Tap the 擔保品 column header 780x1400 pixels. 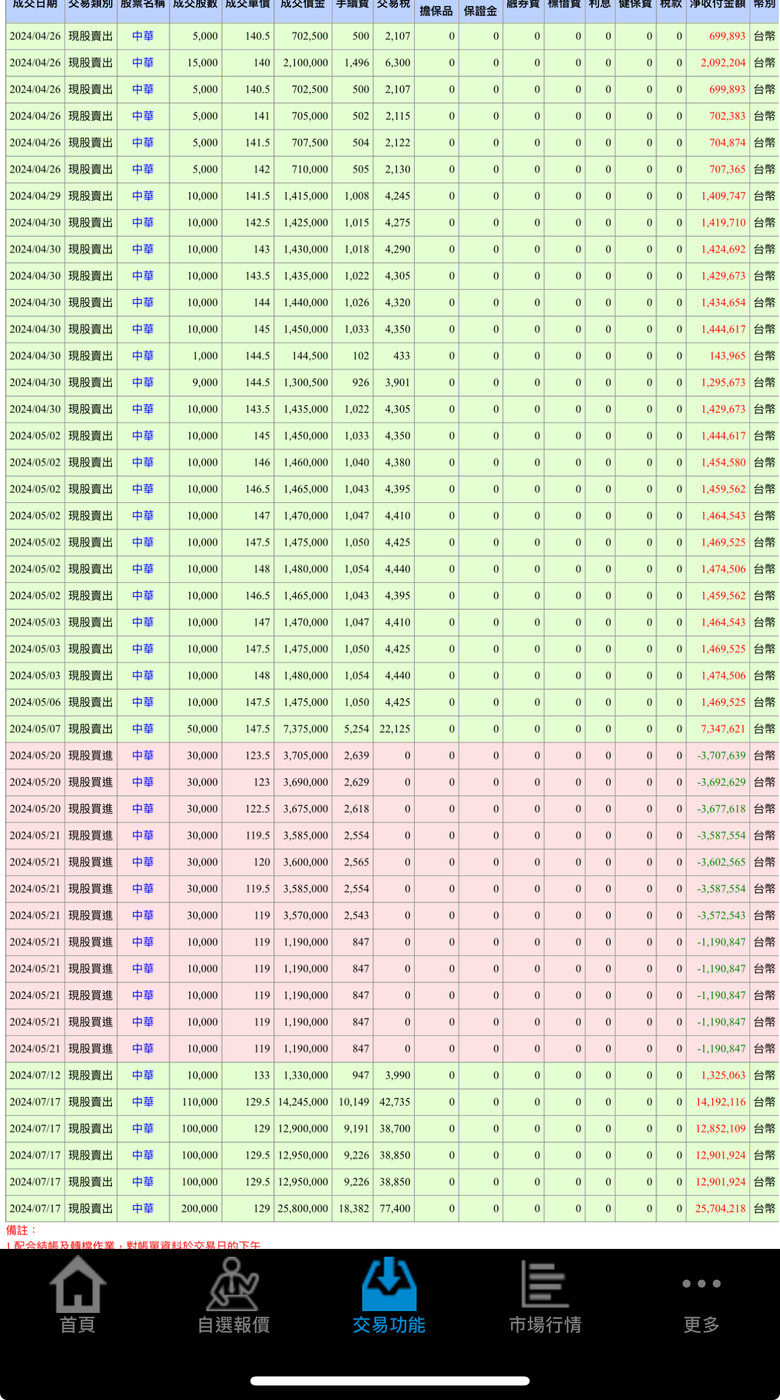[x=435, y=11]
